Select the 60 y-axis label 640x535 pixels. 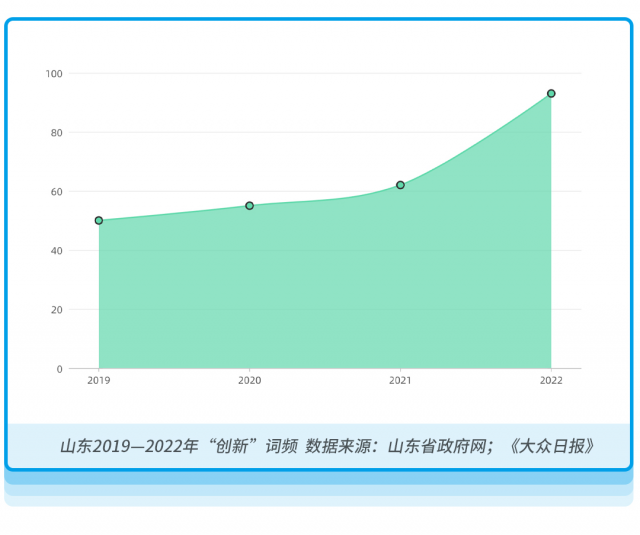point(56,192)
